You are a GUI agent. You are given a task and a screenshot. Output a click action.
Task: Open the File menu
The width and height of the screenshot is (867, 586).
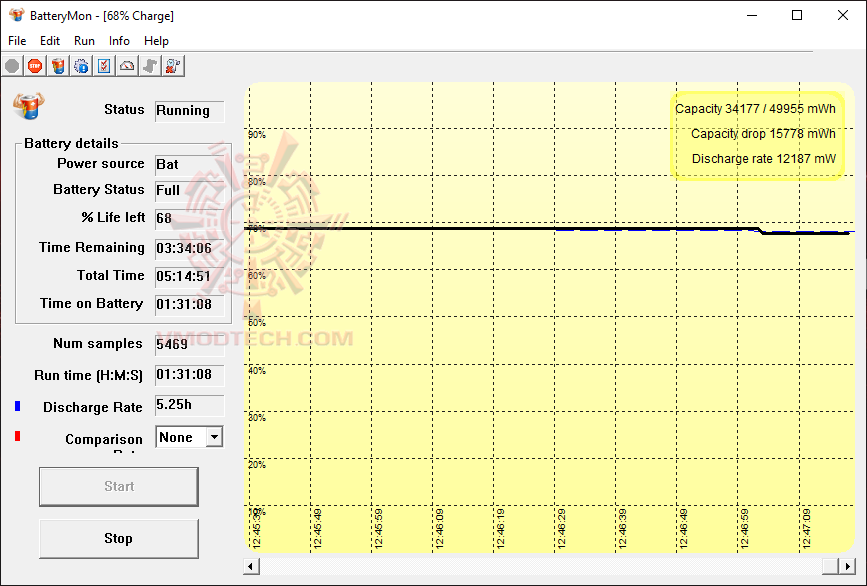[x=17, y=41]
